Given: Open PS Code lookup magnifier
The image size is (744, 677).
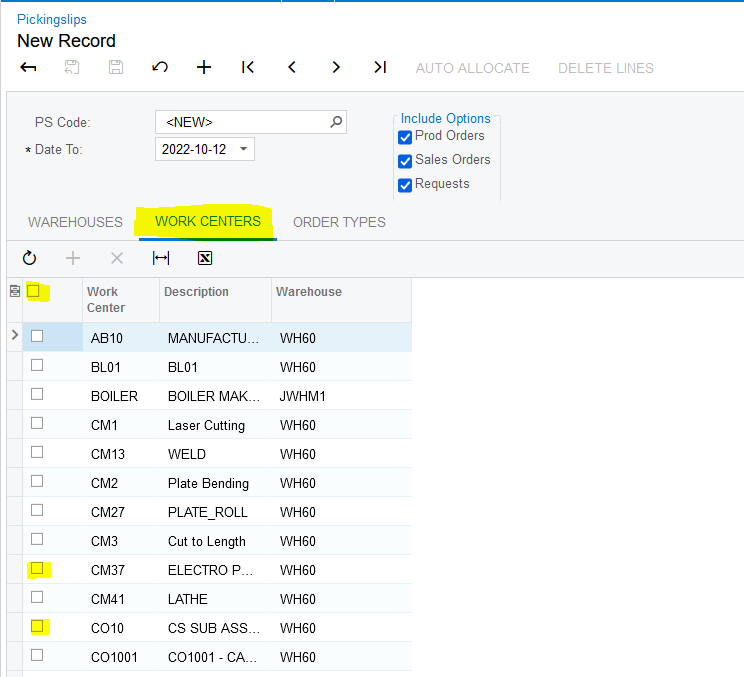Looking at the screenshot, I should click(x=336, y=122).
